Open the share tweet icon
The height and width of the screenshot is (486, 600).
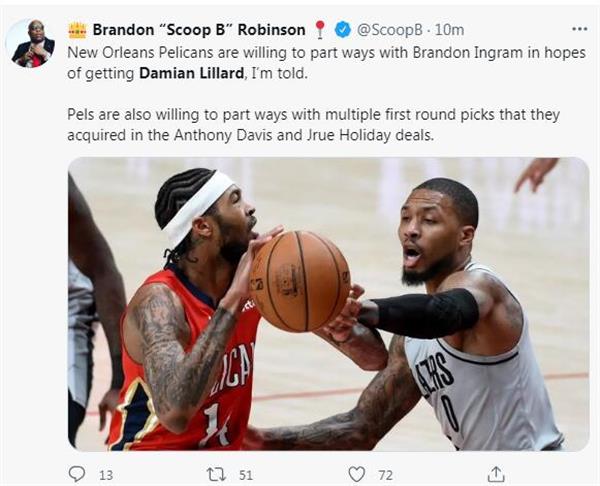(496, 474)
